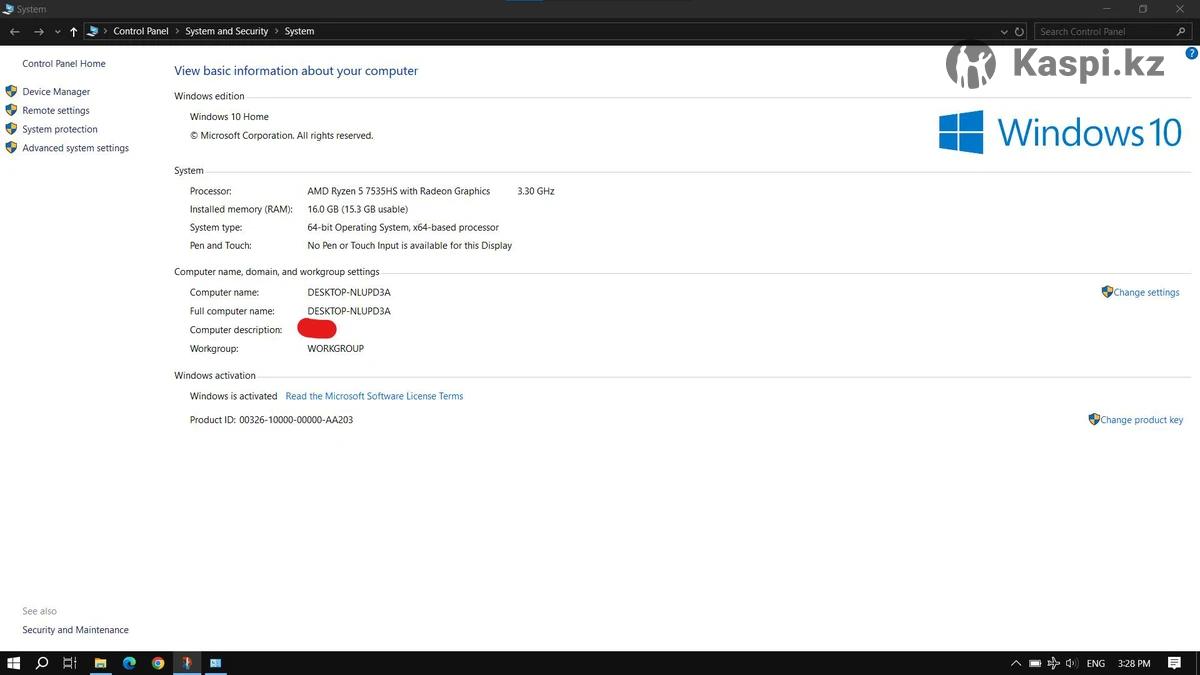Viewport: 1200px width, 675px height.
Task: Switch input language ENG
Action: 1096,663
